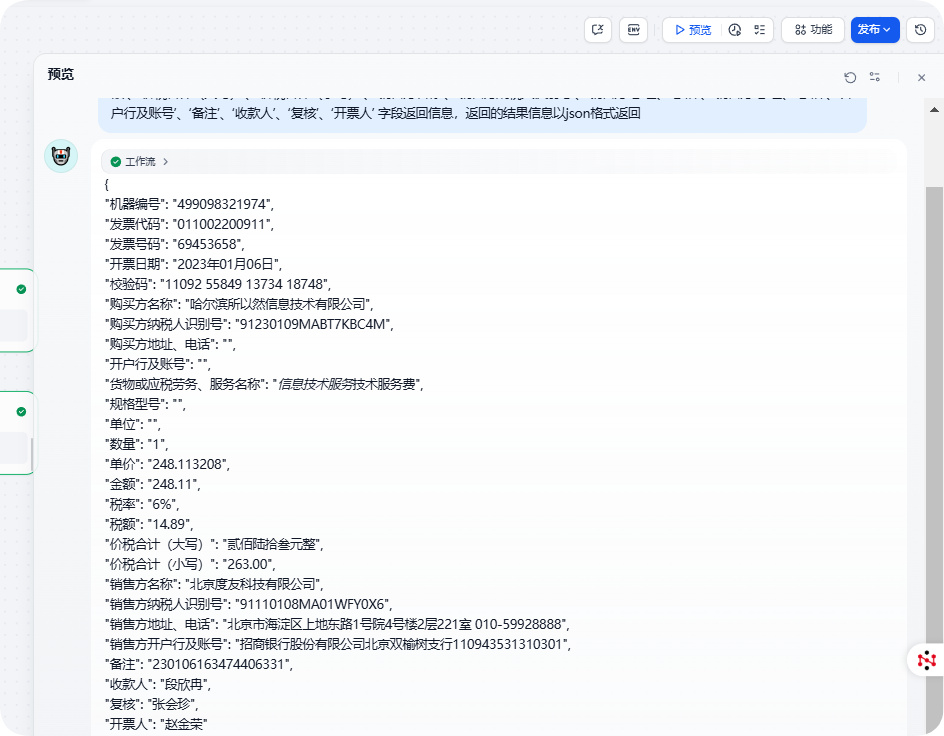944x736 pixels.
Task: Open the 发布 publish dropdown
Action: pos(875,29)
